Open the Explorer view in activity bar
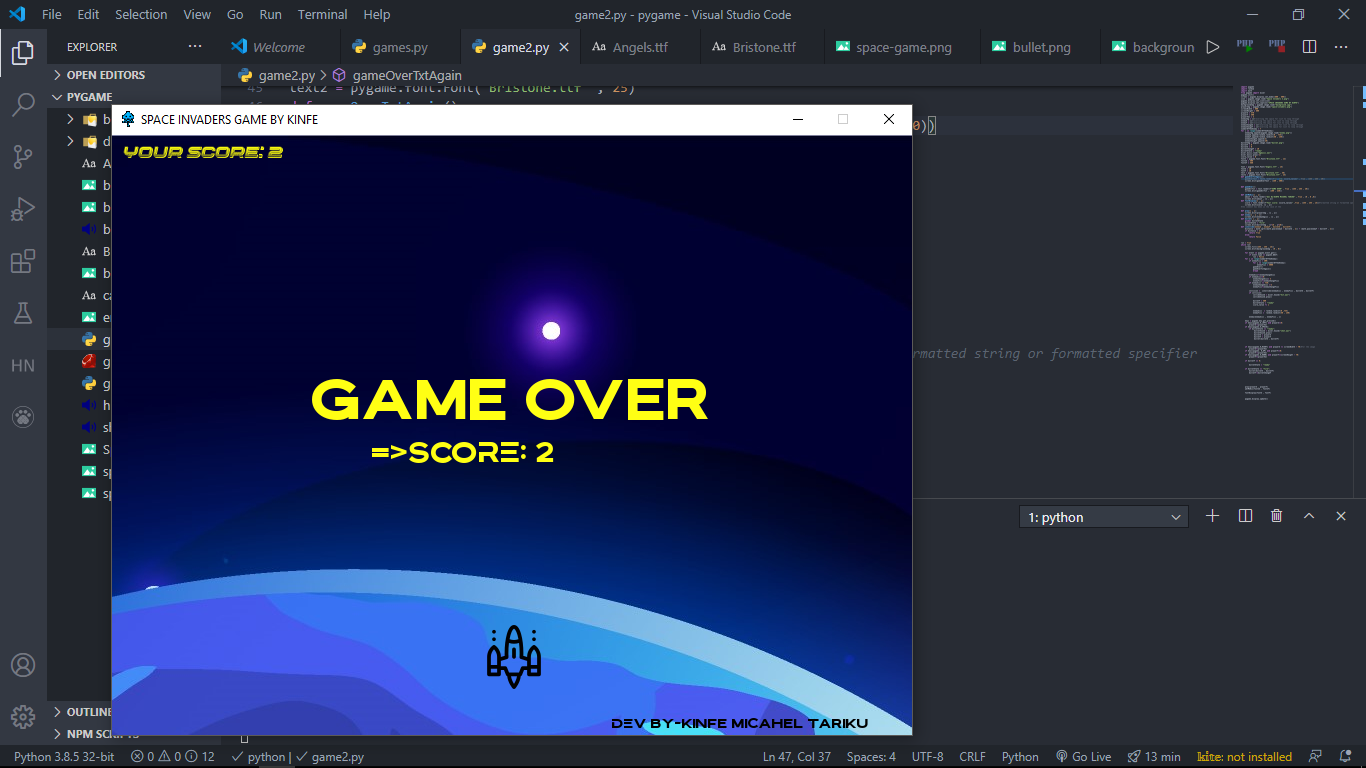The image size is (1366, 768). point(23,52)
